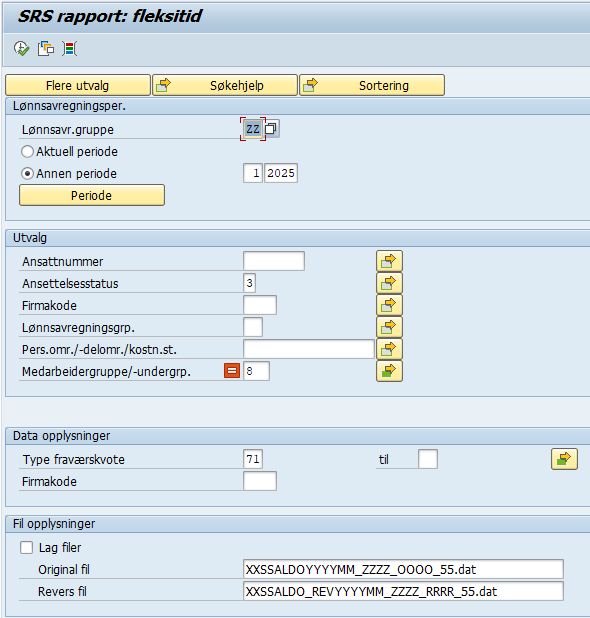Open Søkehjelp search help button
This screenshot has height=618, width=590.
coord(225,85)
